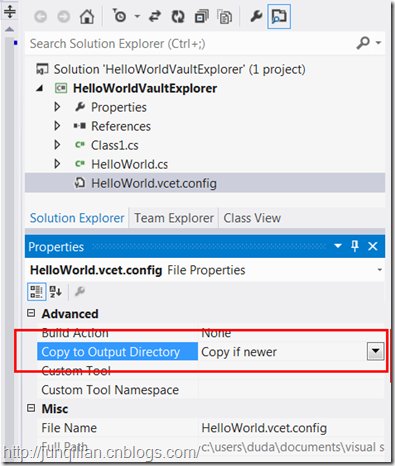Collapse the HelloWorldVaultExplorer project node
Screen dimensions: 395x466
coord(40,88)
